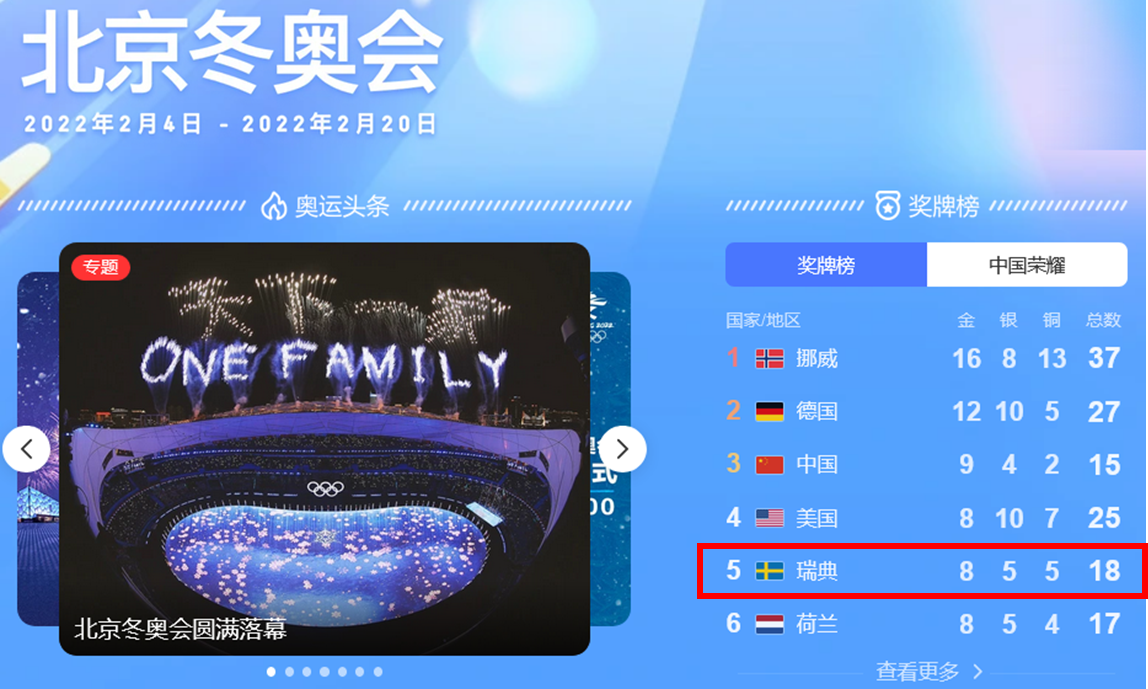
Task: Select the last carousel pagination dot
Action: 378,671
